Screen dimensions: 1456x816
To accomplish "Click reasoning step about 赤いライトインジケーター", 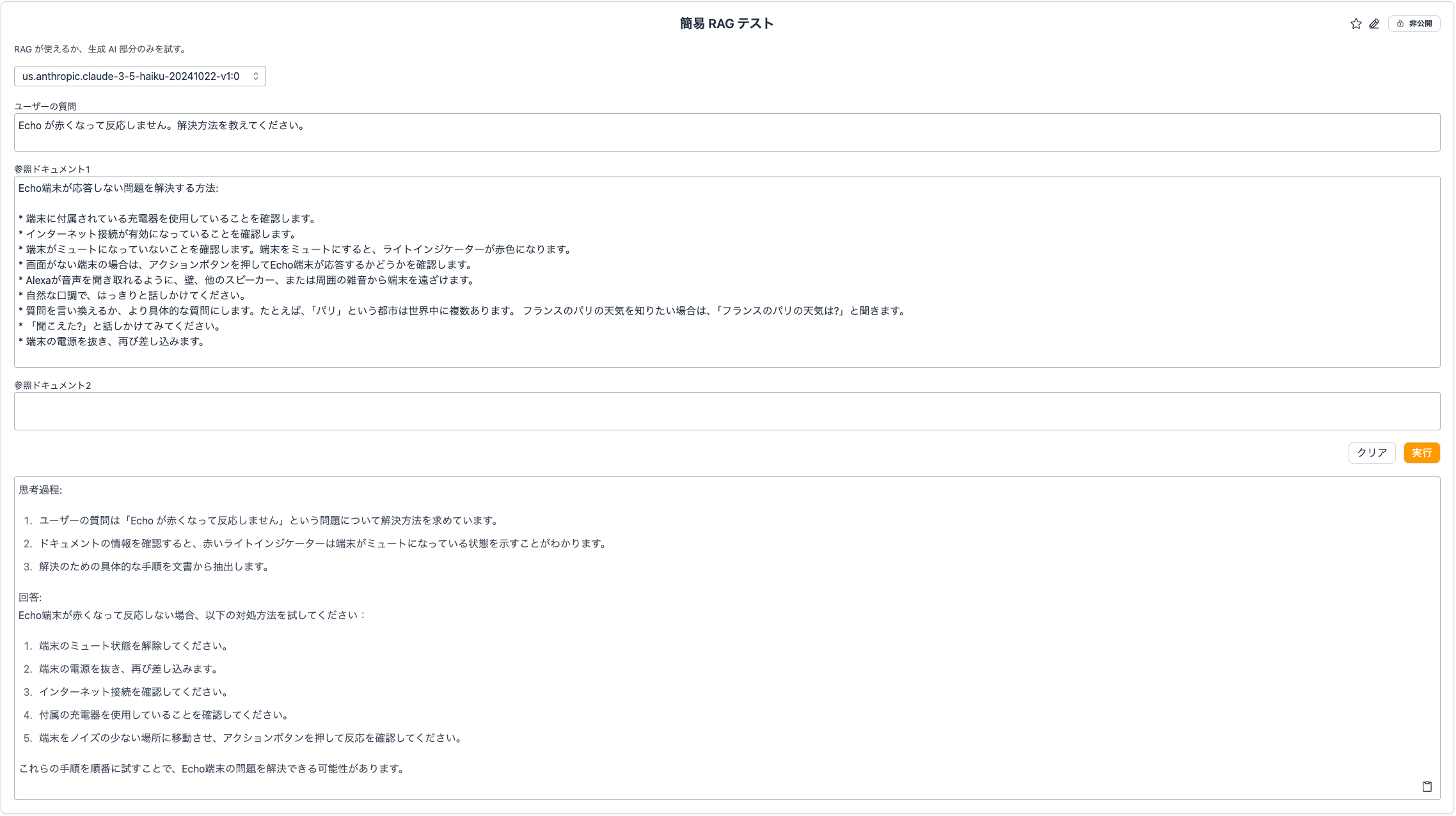I will (x=323, y=544).
